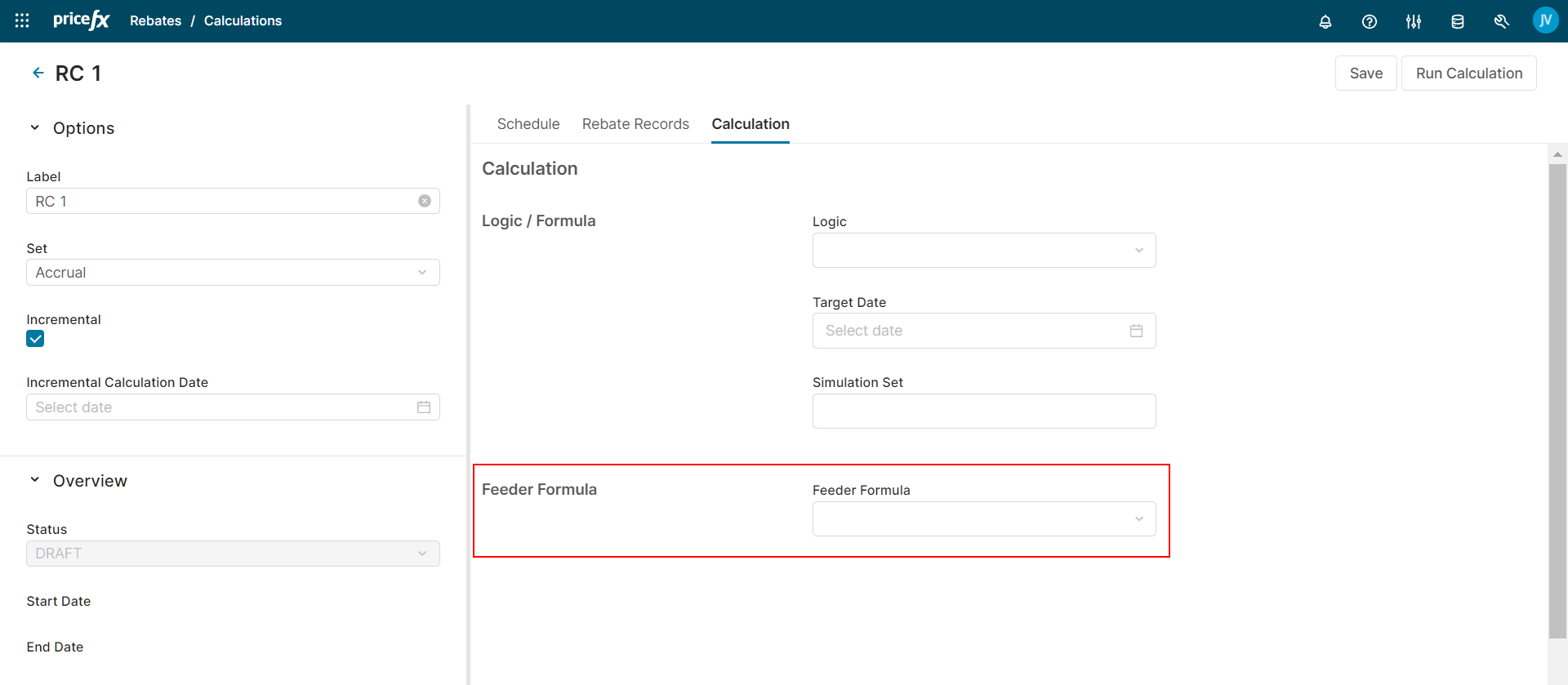This screenshot has height=685, width=1568.
Task: Open the help question mark icon
Action: (1369, 22)
